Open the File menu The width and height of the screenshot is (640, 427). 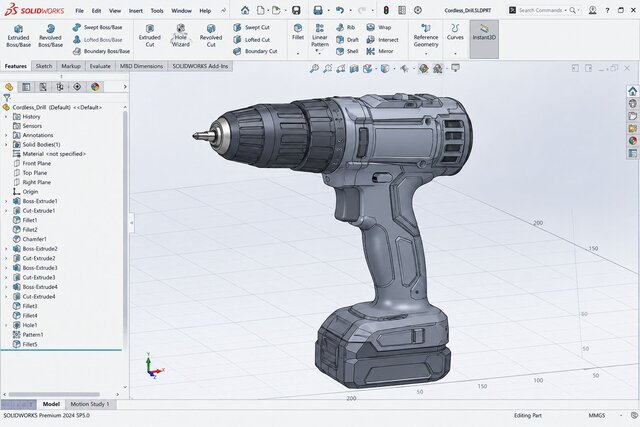click(x=80, y=11)
